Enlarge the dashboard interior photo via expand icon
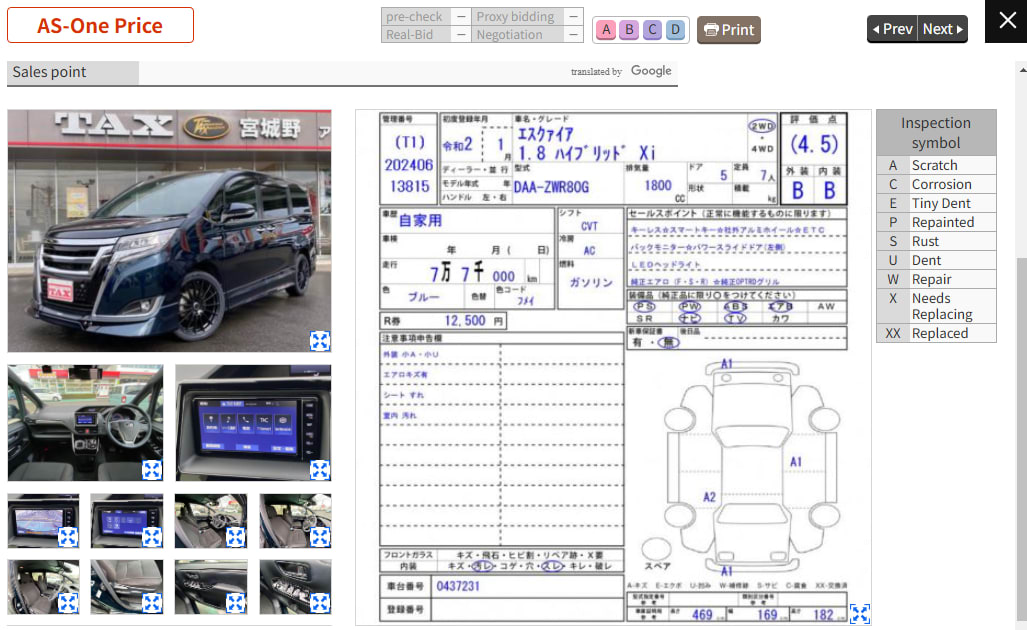1027x630 pixels. [152, 470]
